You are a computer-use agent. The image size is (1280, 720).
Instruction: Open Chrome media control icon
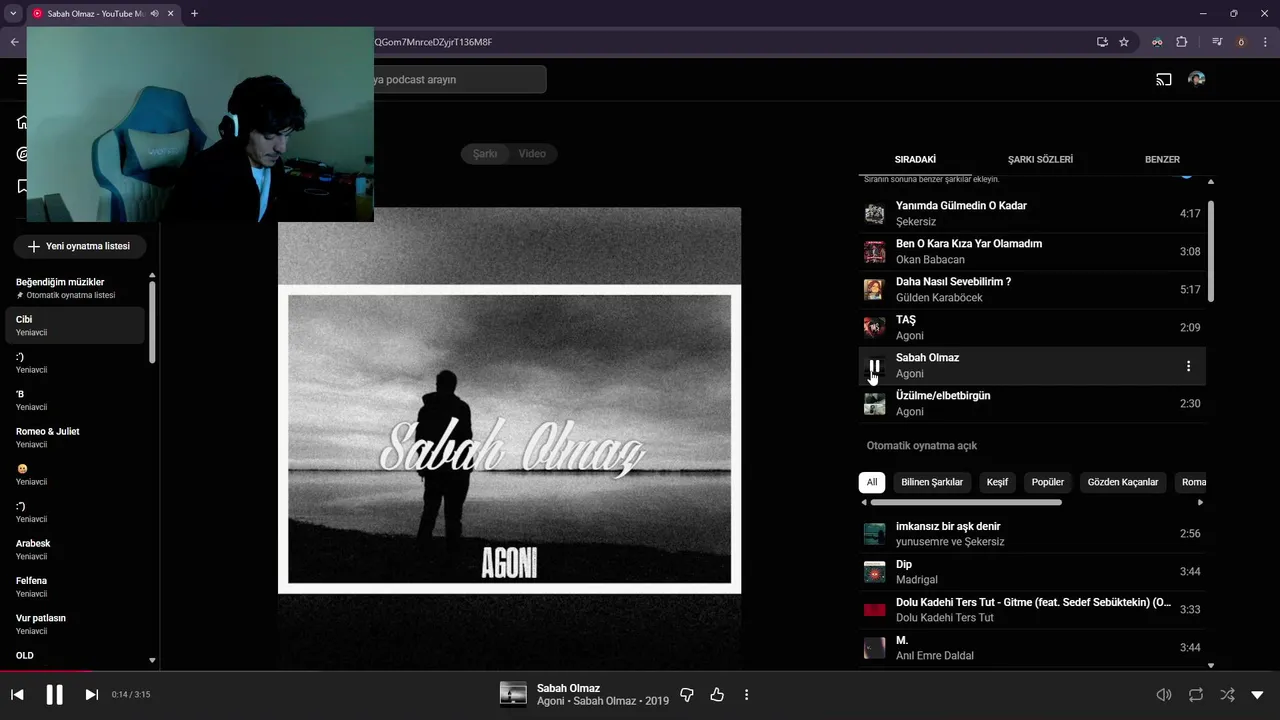point(1217,42)
